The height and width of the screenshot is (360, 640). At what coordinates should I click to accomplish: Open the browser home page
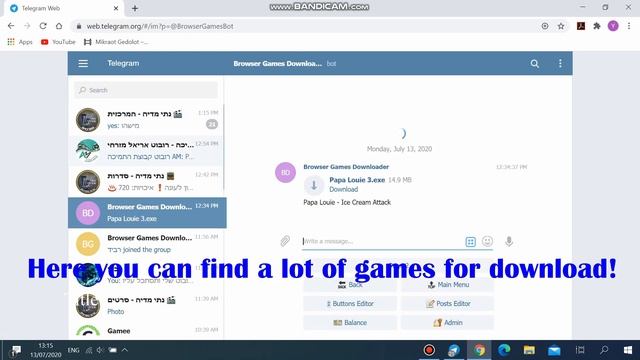59,26
